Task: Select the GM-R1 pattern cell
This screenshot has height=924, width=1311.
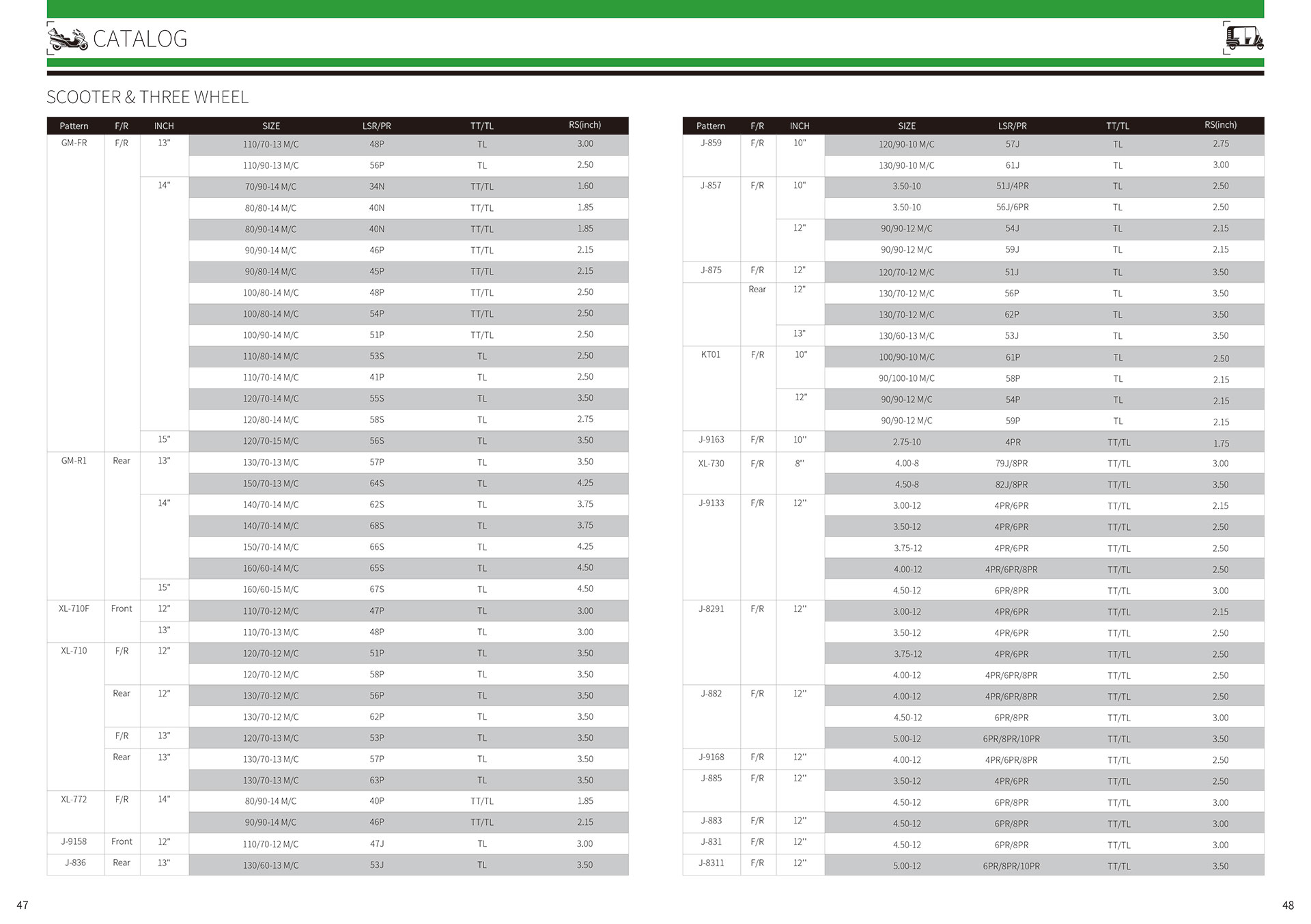Action: tap(74, 461)
